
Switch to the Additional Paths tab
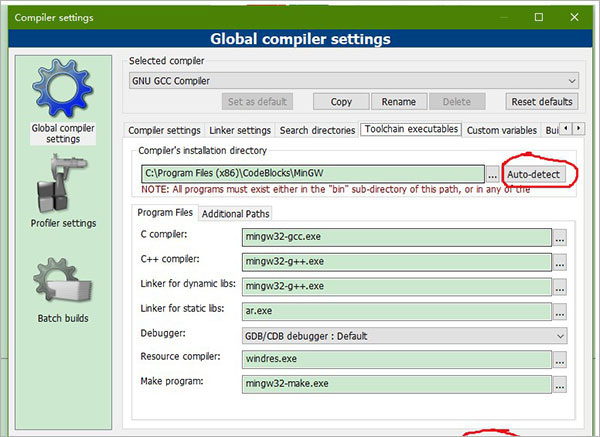click(x=235, y=213)
